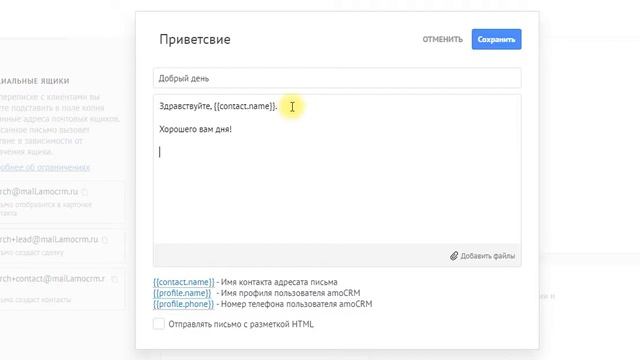Click the Приветсвие template title
The height and width of the screenshot is (360, 640).
(x=195, y=40)
